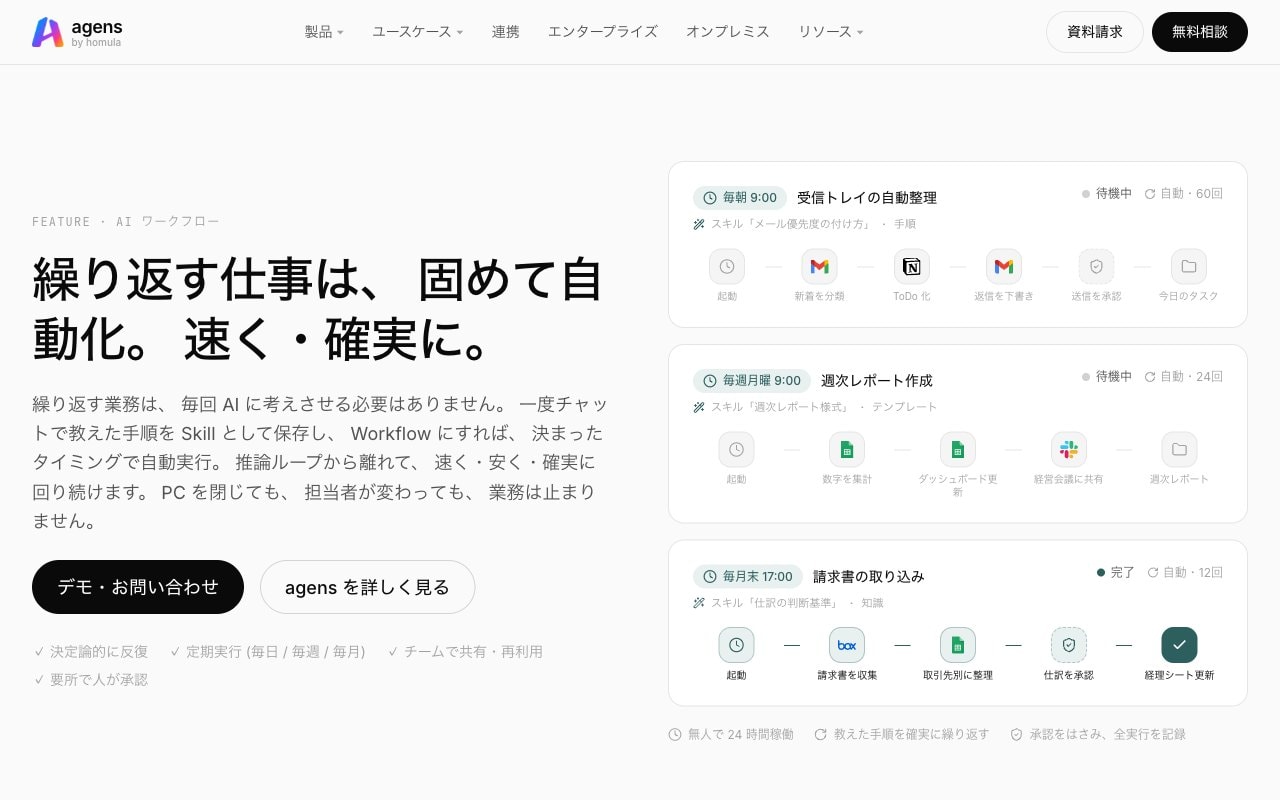Click the checkmark 経理シート更新 icon
This screenshot has width=1280, height=800.
tap(1179, 645)
